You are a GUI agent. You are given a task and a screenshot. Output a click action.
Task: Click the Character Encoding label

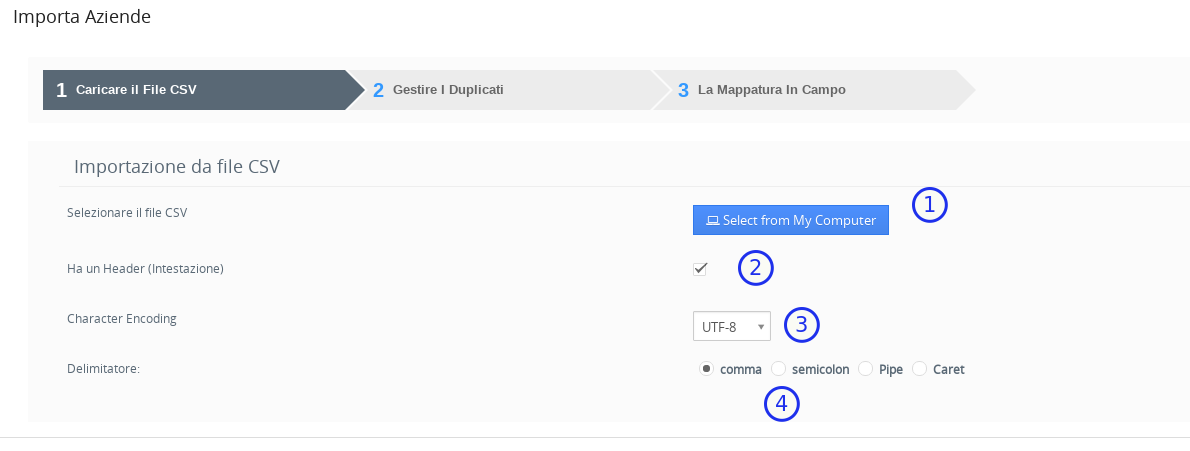click(x=121, y=319)
